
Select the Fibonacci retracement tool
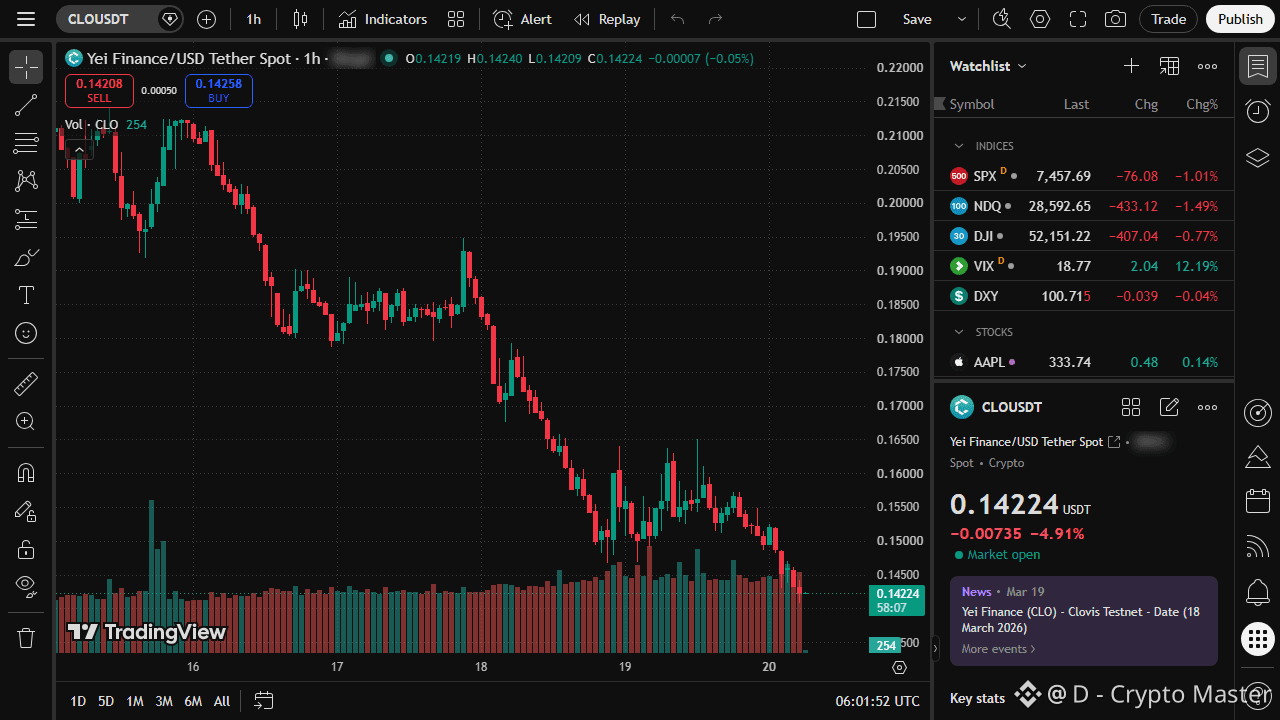[x=26, y=143]
